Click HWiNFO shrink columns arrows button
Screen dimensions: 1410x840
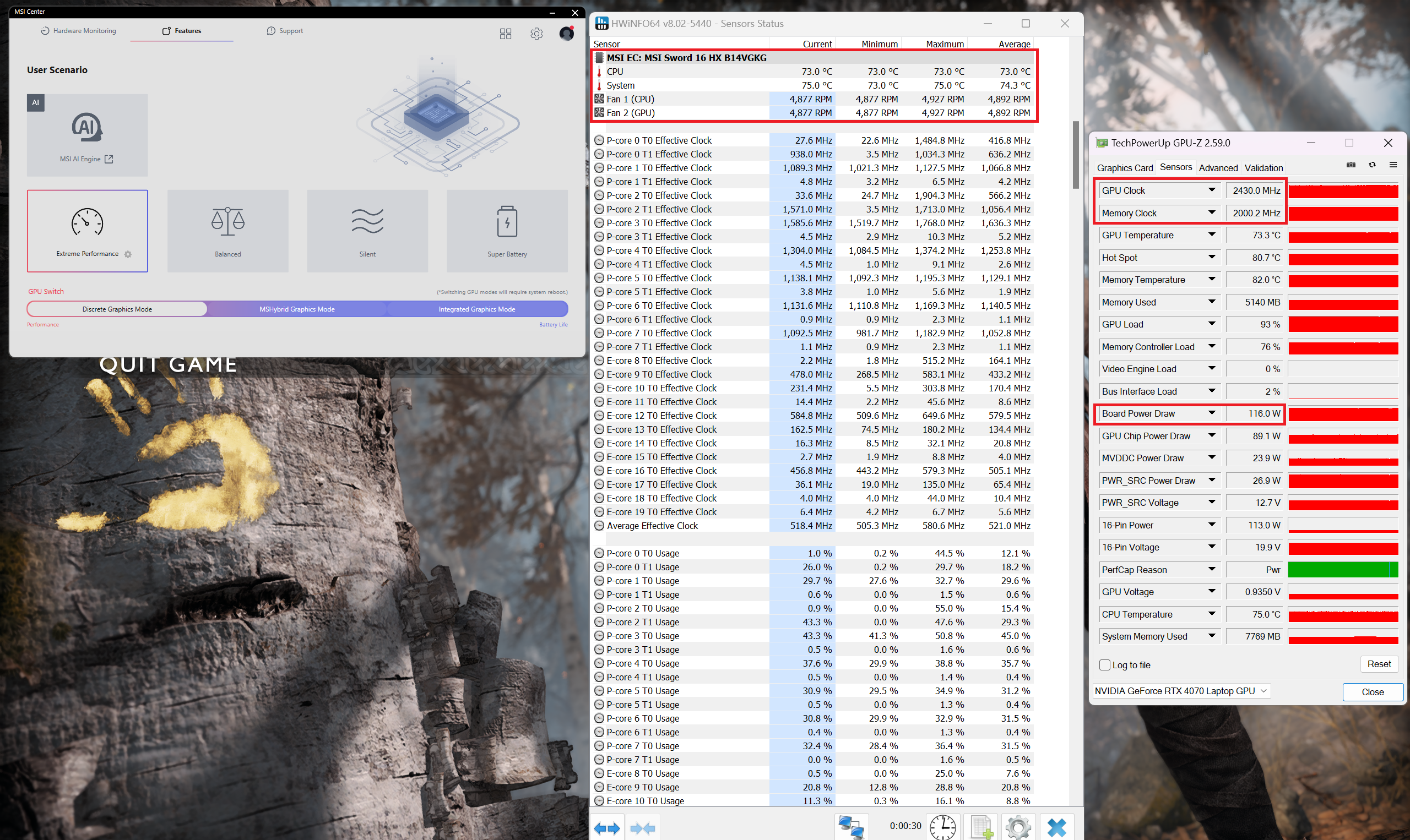642,828
